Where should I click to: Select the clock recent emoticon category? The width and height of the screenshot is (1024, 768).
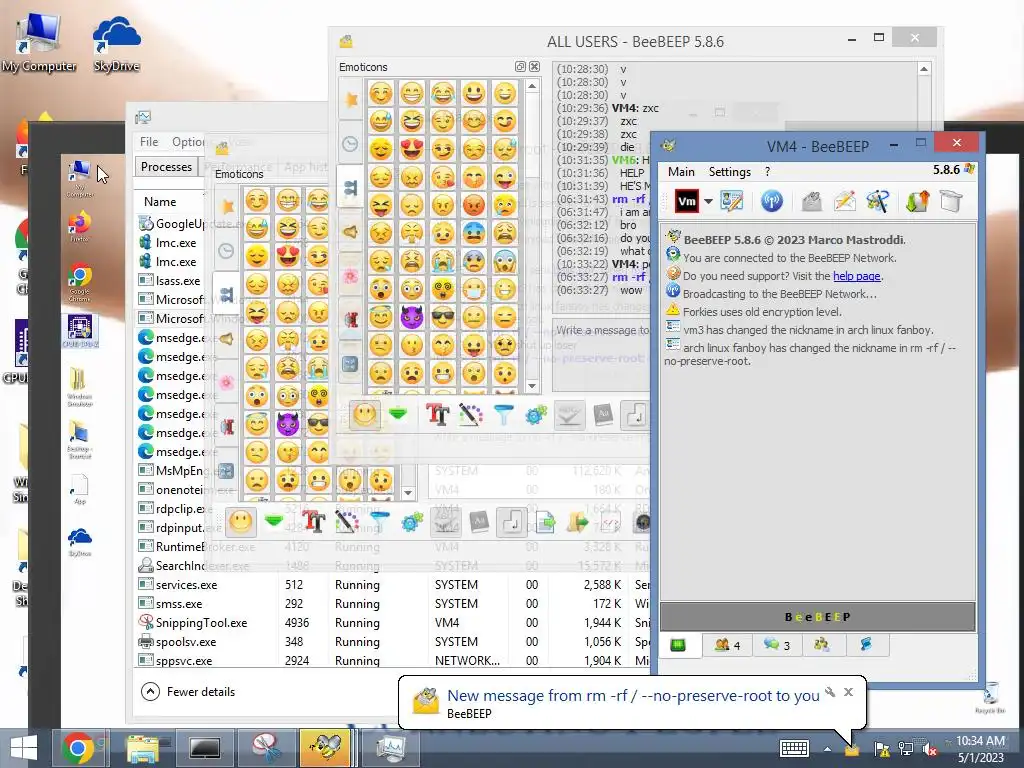(351, 144)
